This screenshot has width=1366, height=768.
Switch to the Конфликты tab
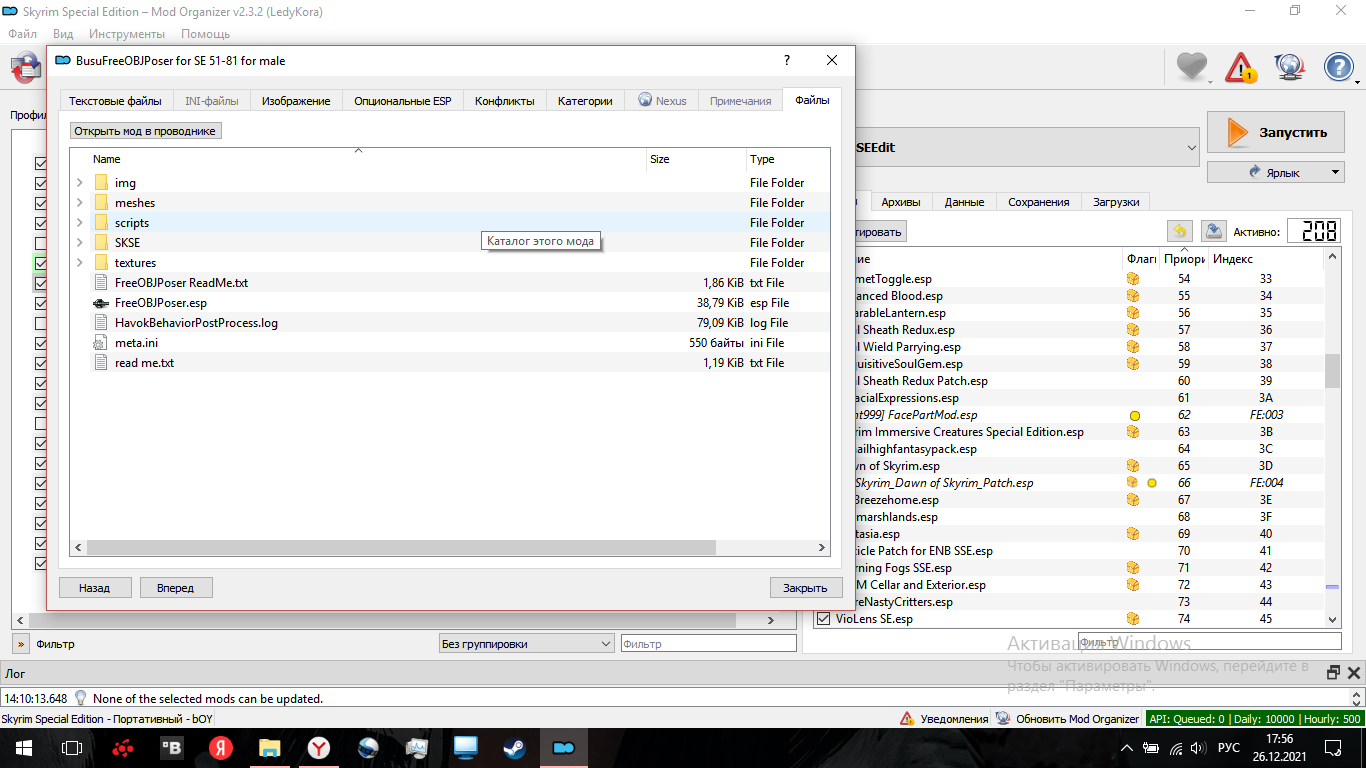pos(505,101)
